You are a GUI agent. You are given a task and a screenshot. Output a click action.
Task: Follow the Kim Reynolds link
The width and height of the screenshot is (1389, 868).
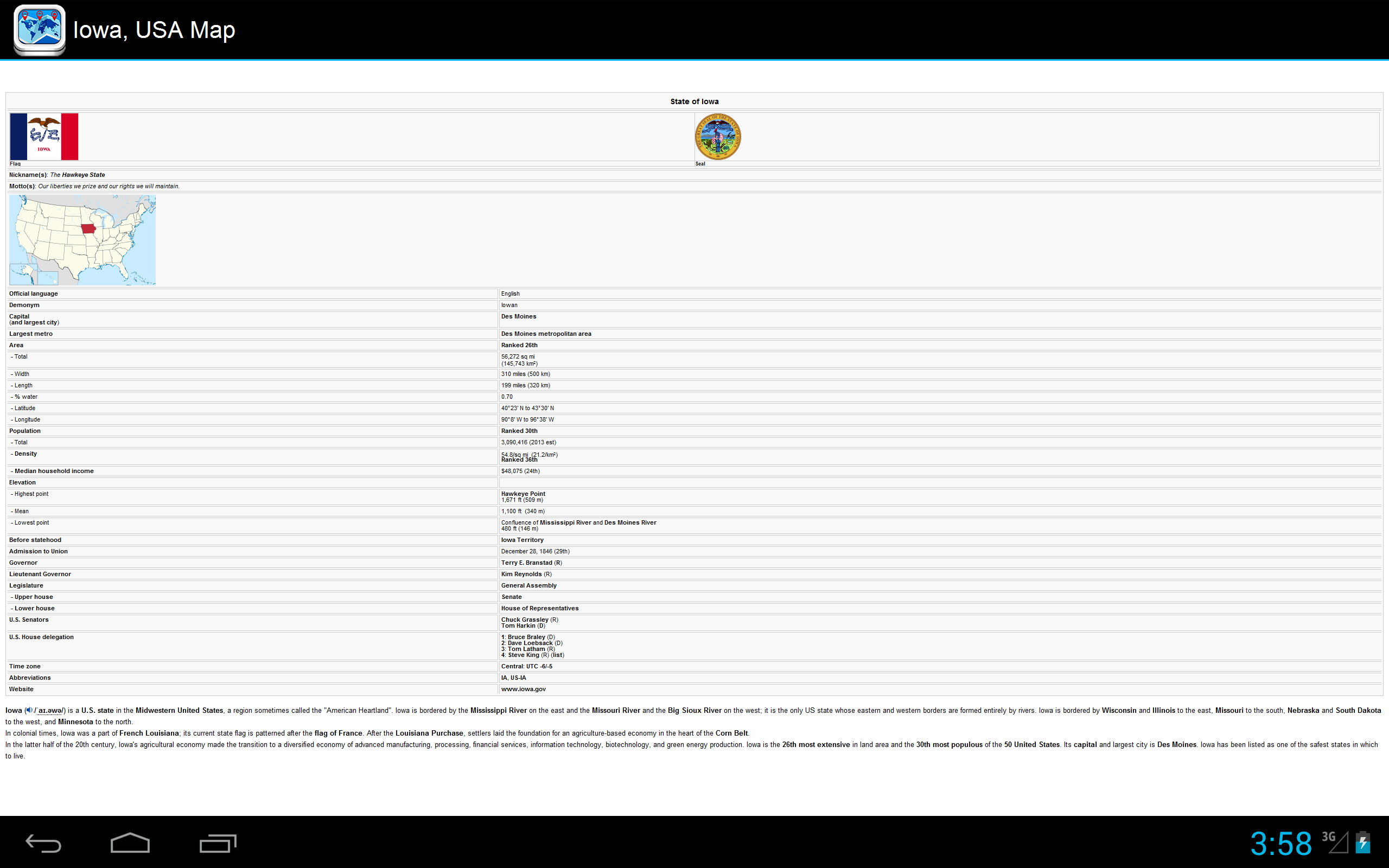click(521, 574)
